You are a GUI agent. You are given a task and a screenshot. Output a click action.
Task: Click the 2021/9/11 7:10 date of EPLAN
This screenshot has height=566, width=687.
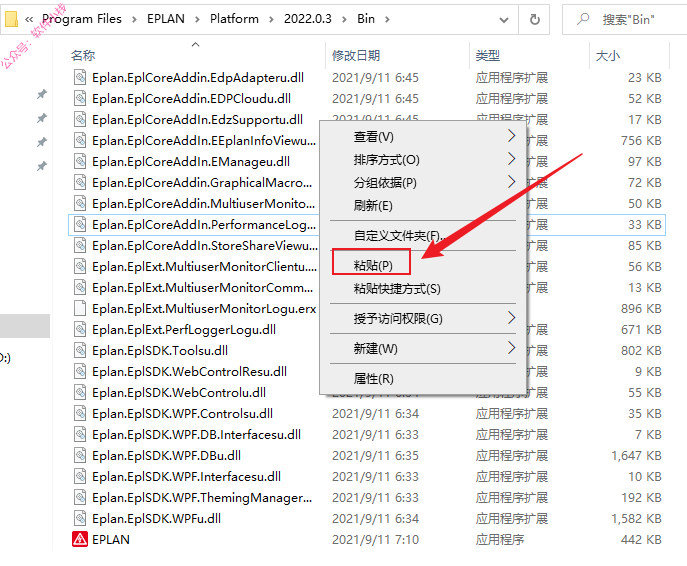tap(375, 540)
